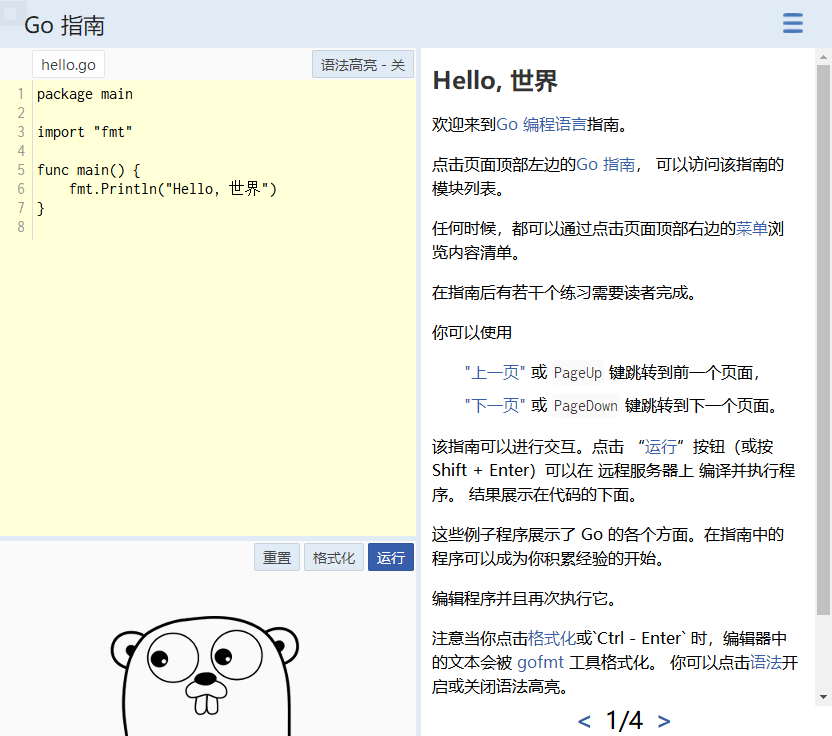
Task: Click the 菜单 link
Action: click(x=751, y=229)
